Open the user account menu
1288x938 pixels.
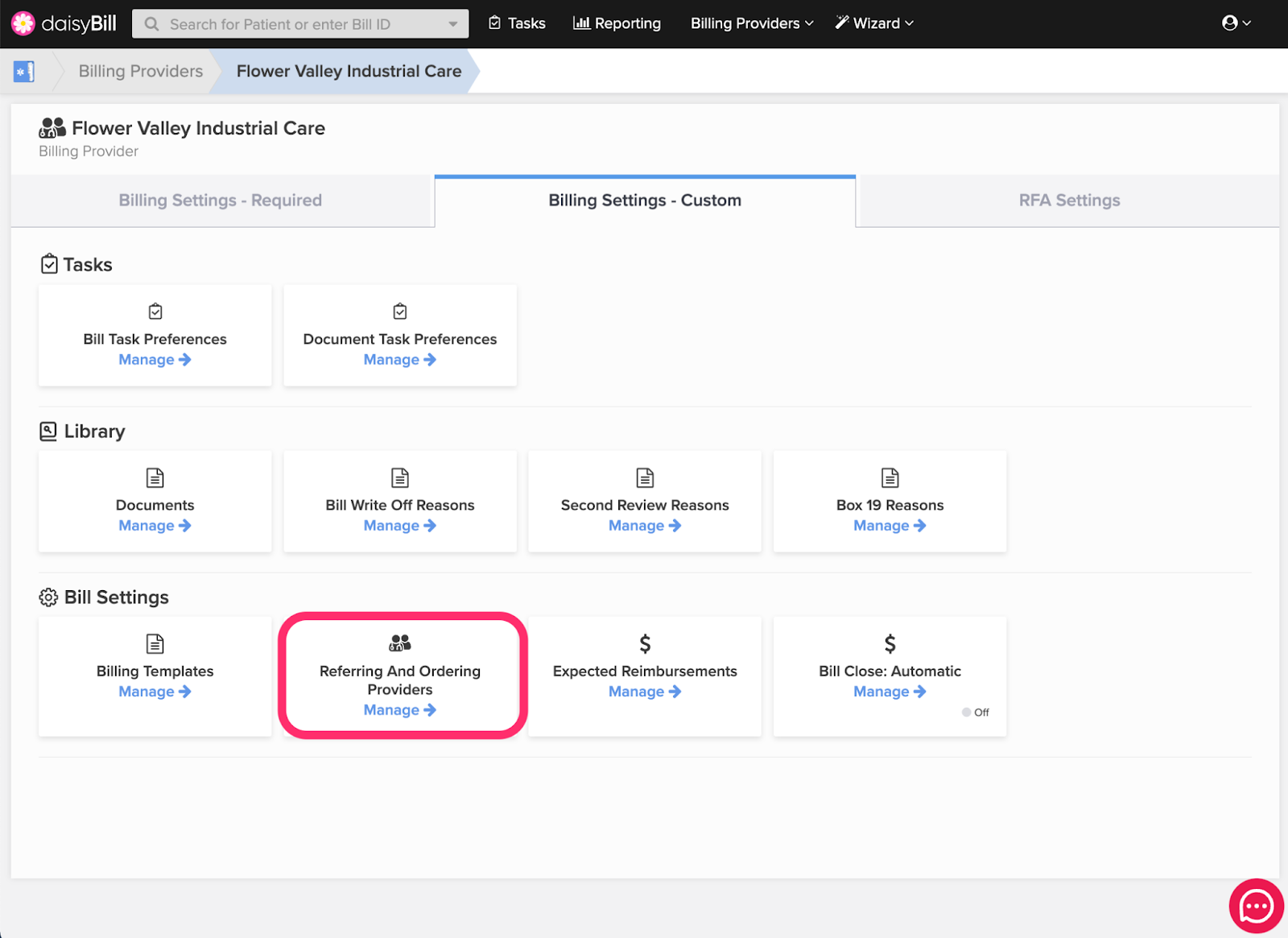point(1236,23)
